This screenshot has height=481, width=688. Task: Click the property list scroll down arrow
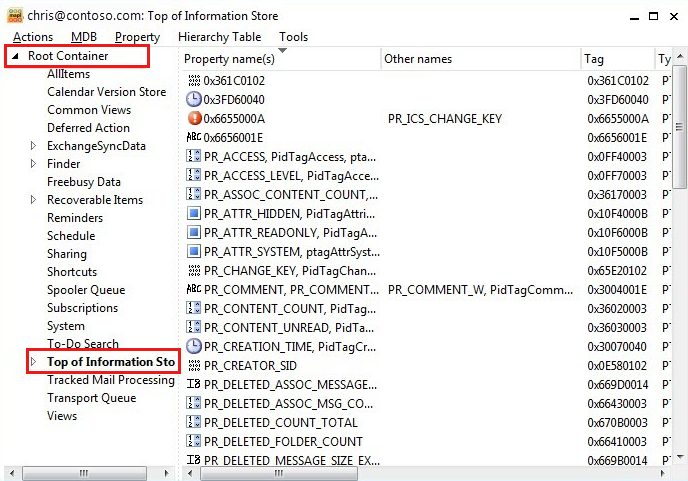[x=680, y=457]
